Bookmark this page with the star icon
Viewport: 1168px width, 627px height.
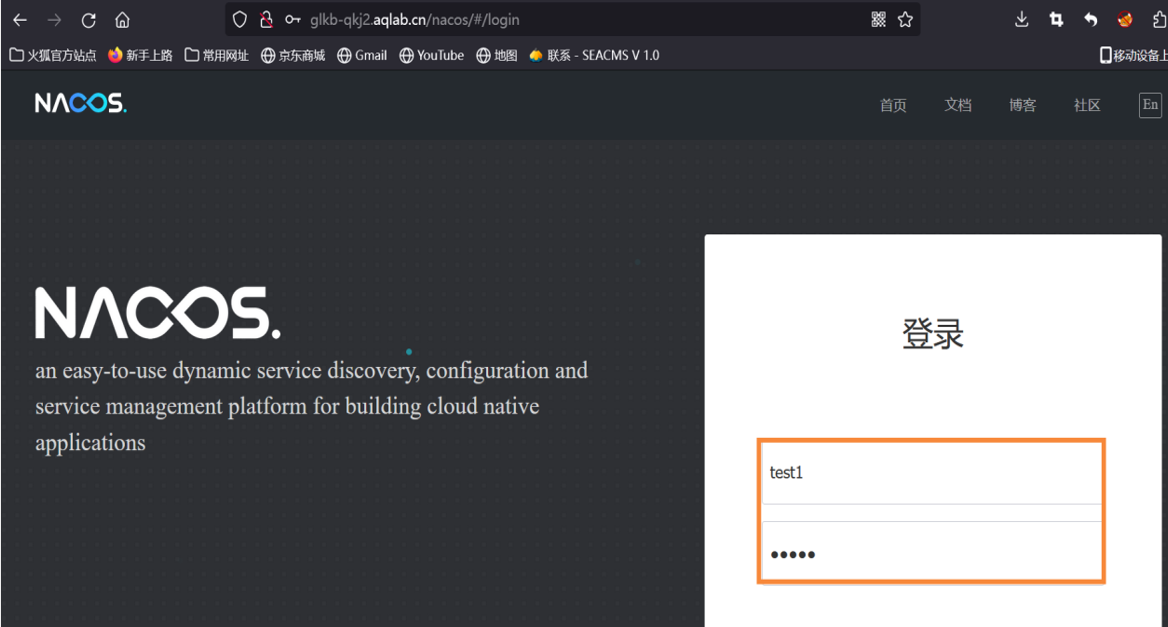tap(905, 19)
